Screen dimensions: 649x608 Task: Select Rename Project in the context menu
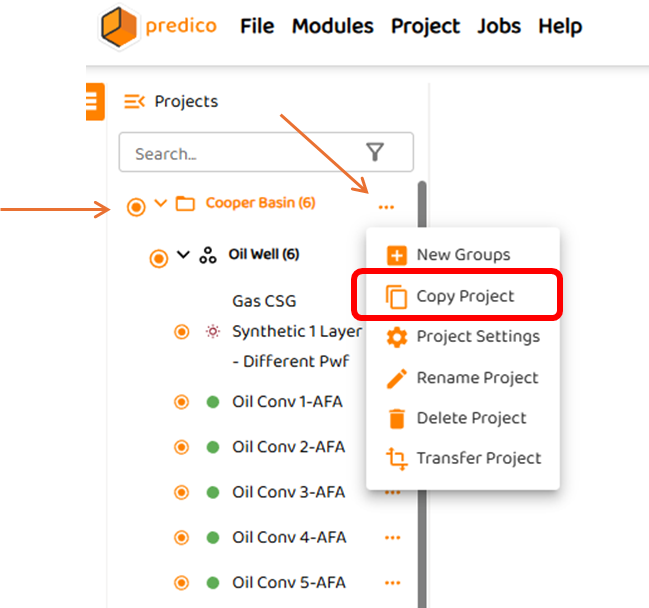click(477, 378)
